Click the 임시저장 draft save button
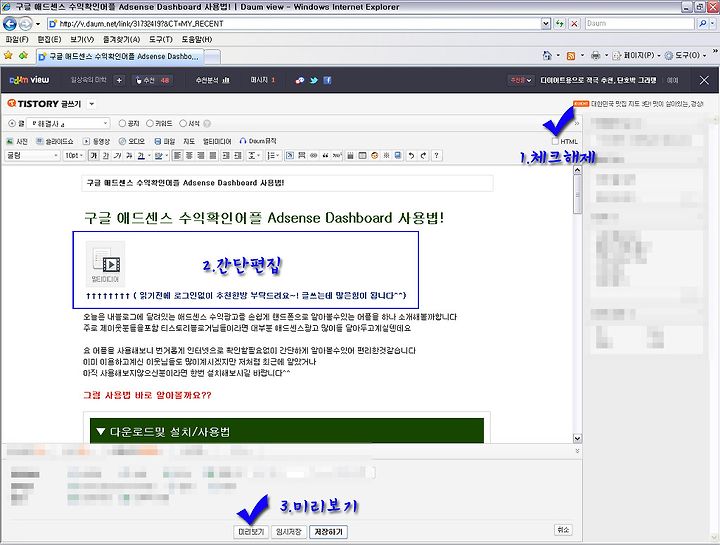This screenshot has height=545, width=720. point(288,532)
